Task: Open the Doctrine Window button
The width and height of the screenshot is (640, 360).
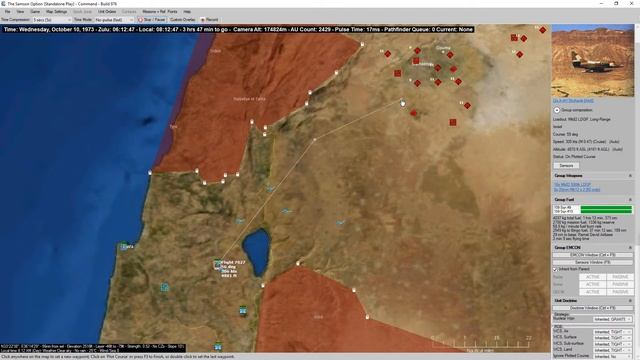Action: 592,308
